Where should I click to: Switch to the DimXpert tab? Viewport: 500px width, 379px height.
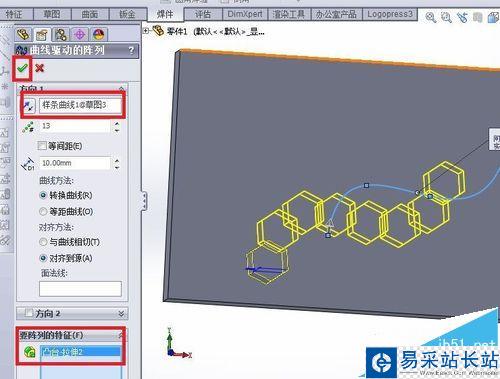click(x=245, y=14)
